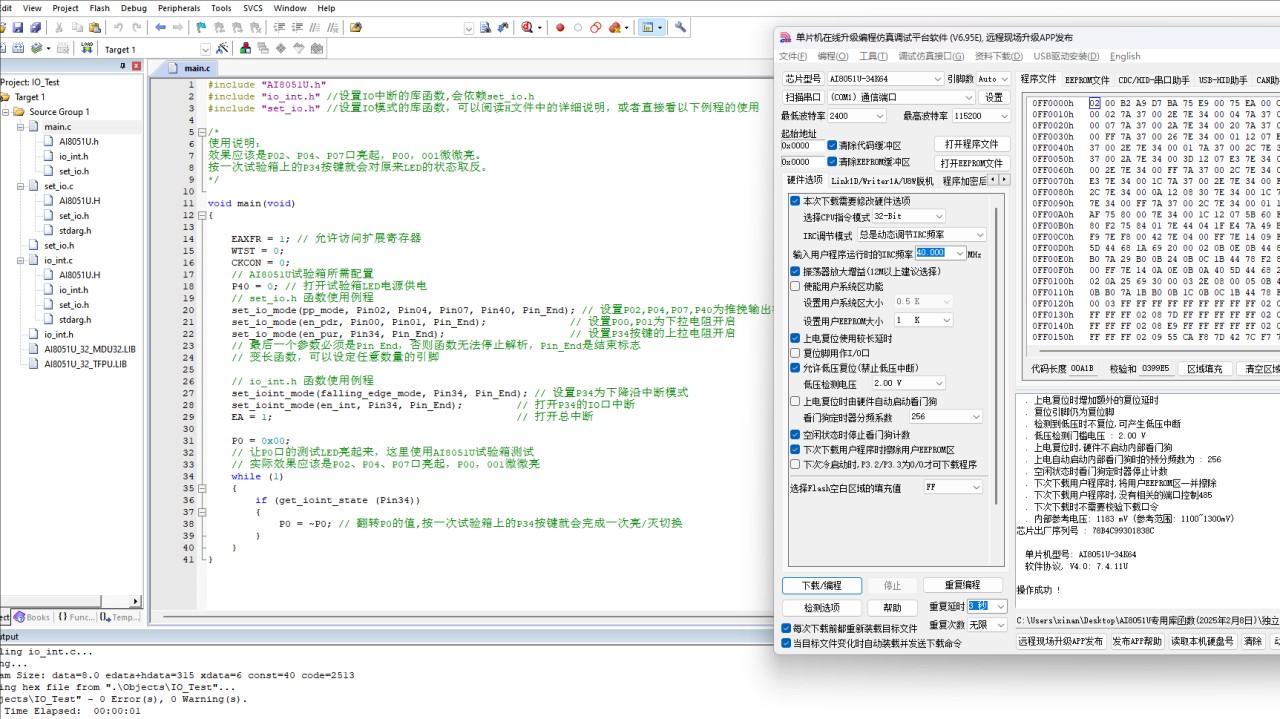The image size is (1280, 719).
Task: Click the Paste clipboard icon
Action: (x=95, y=27)
